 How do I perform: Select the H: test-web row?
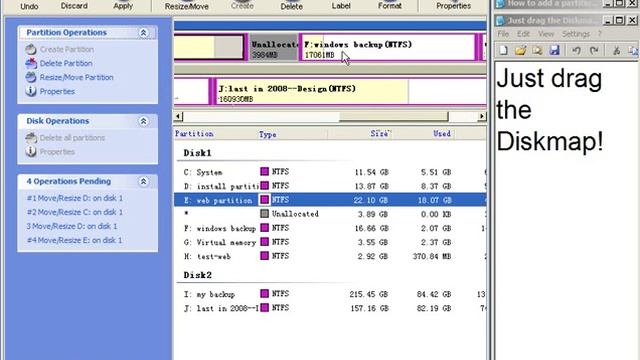click(x=330, y=256)
